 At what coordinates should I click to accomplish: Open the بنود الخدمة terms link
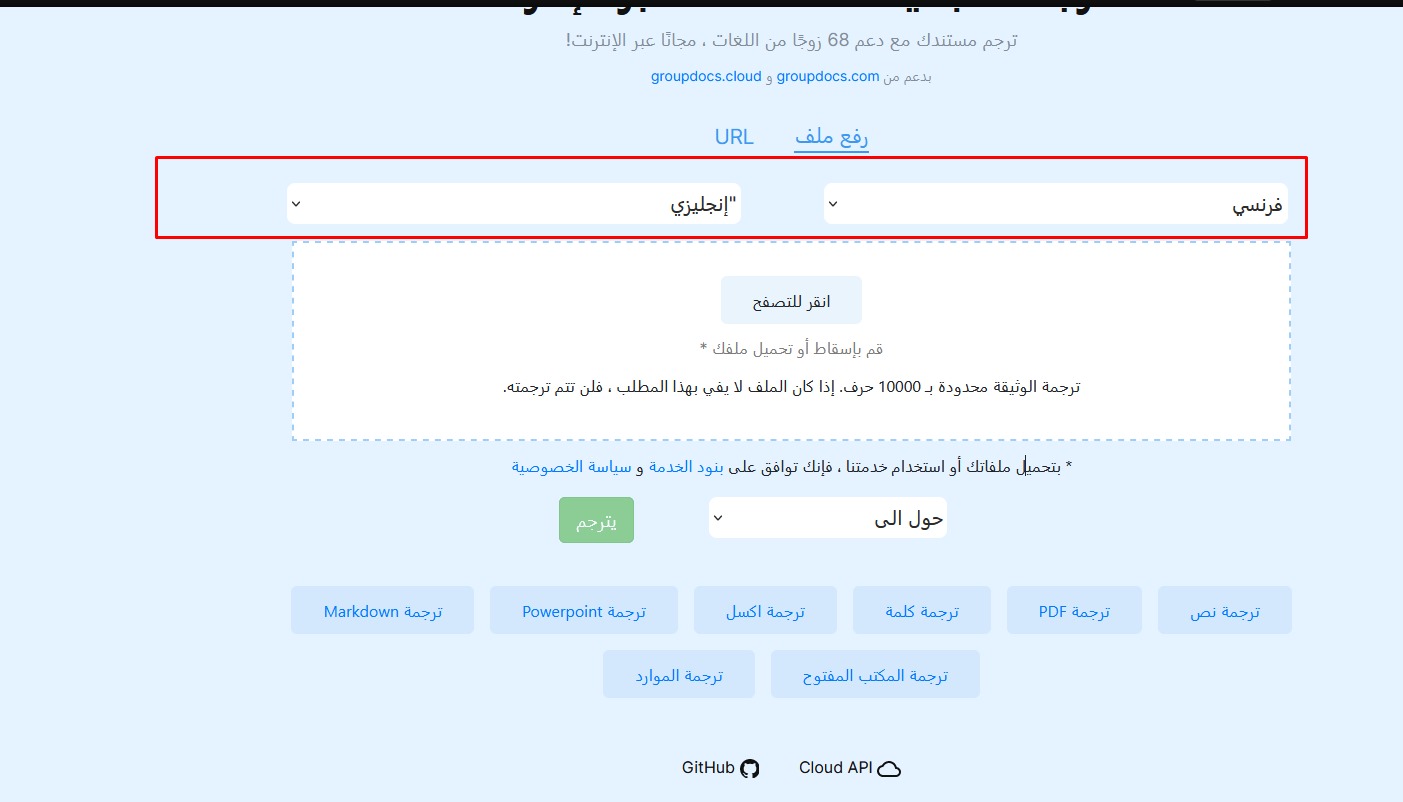click(685, 467)
